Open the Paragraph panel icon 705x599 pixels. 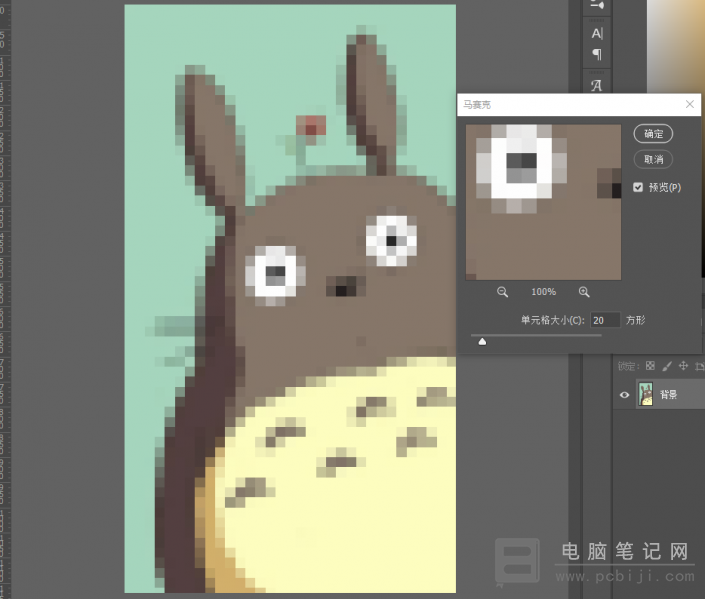point(597,55)
